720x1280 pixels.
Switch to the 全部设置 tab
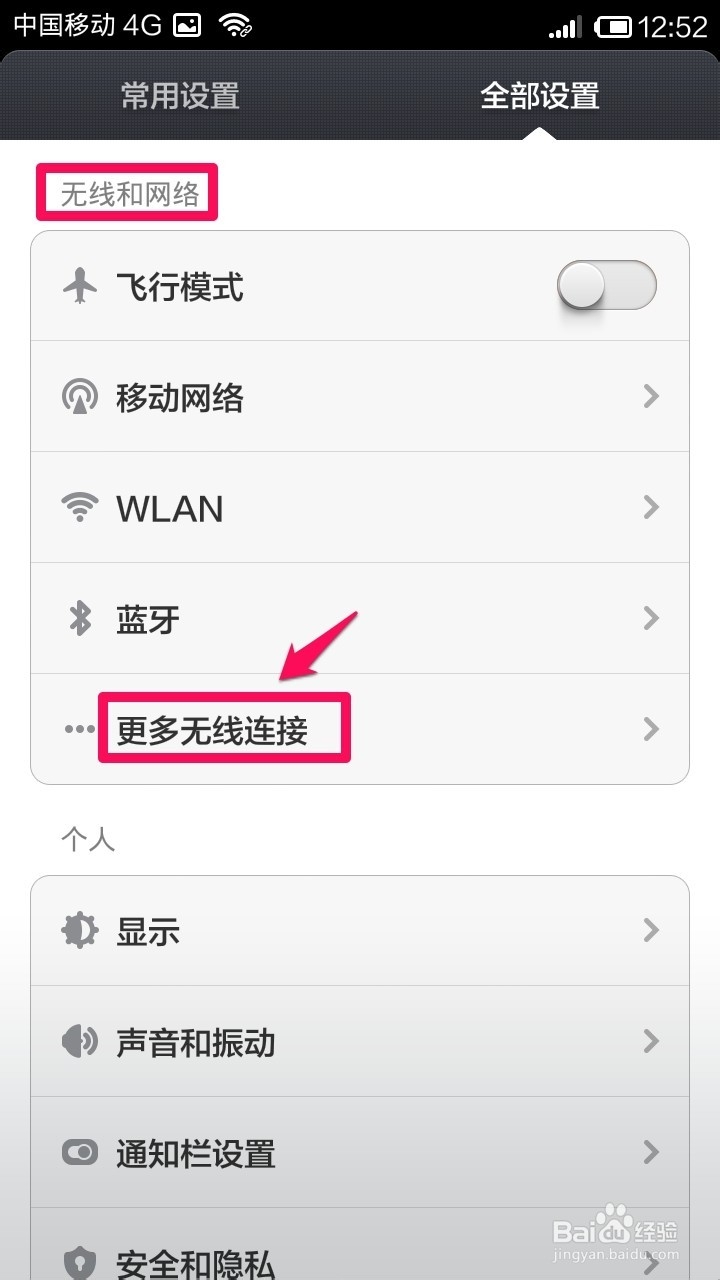[x=540, y=96]
